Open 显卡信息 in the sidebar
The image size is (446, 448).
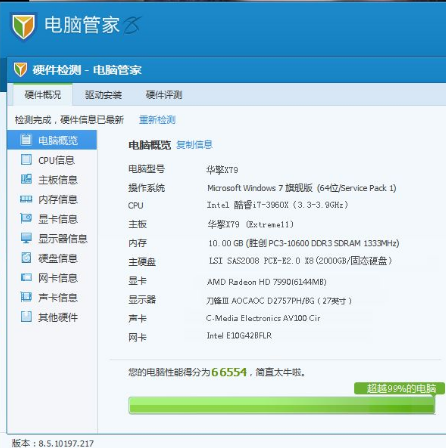coord(52,219)
